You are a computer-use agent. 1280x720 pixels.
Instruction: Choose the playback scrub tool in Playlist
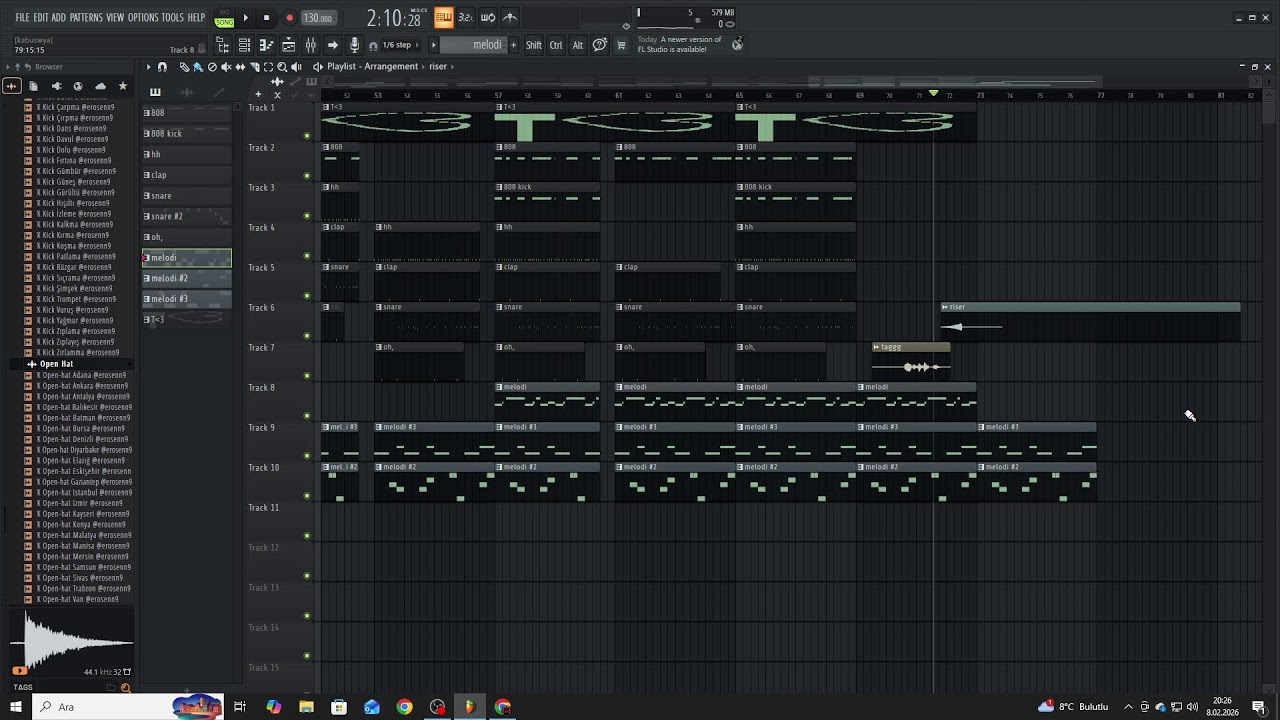click(x=296, y=67)
